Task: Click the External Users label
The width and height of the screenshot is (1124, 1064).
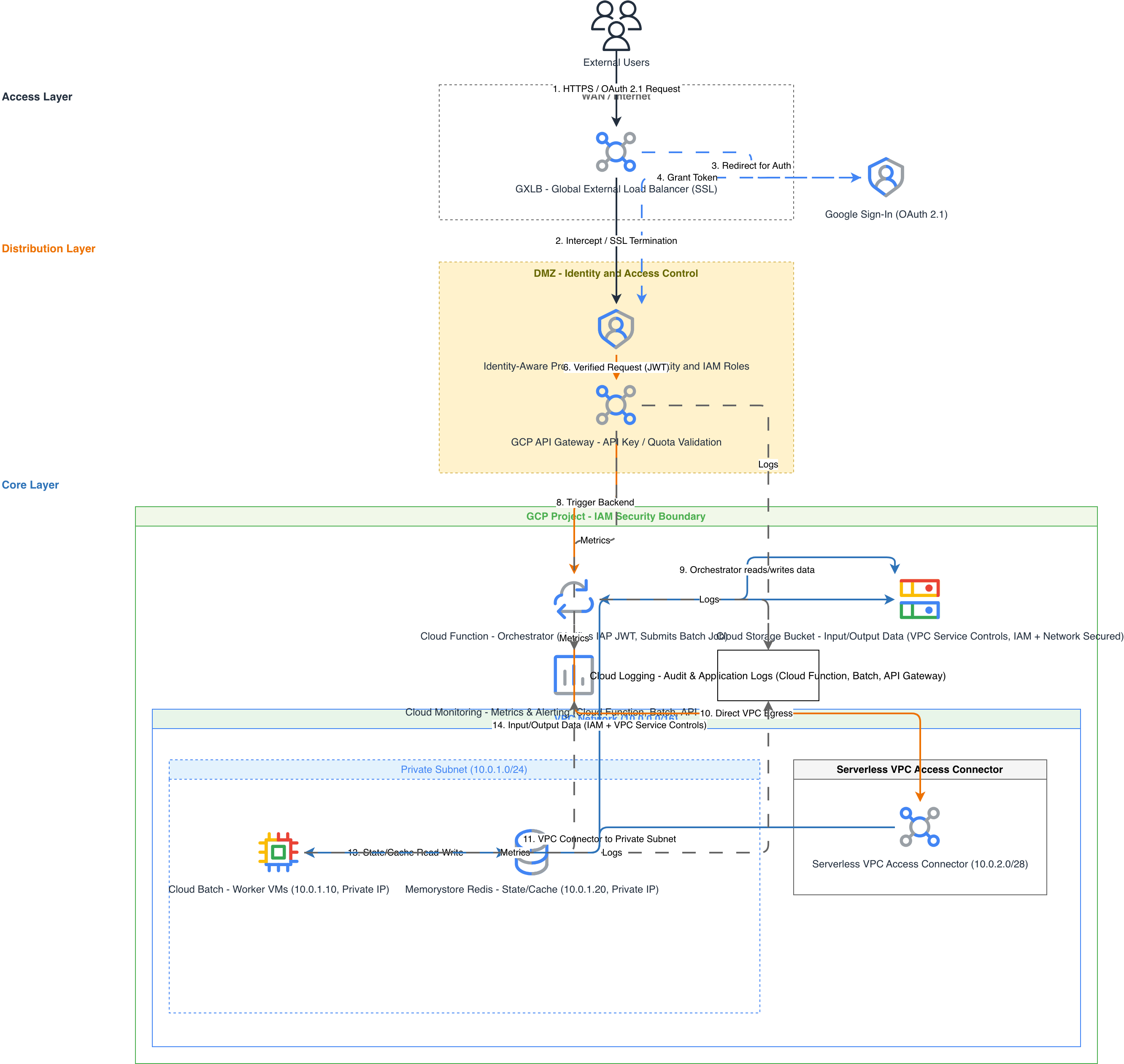Action: click(x=616, y=62)
